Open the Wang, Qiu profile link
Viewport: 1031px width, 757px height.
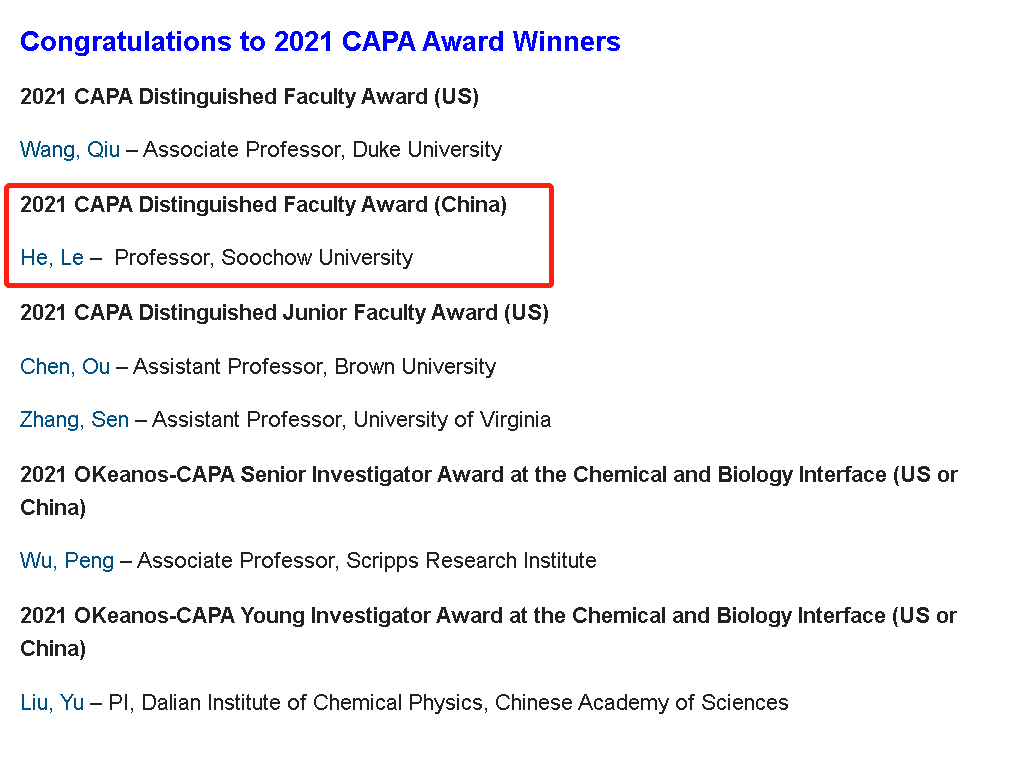[70, 150]
